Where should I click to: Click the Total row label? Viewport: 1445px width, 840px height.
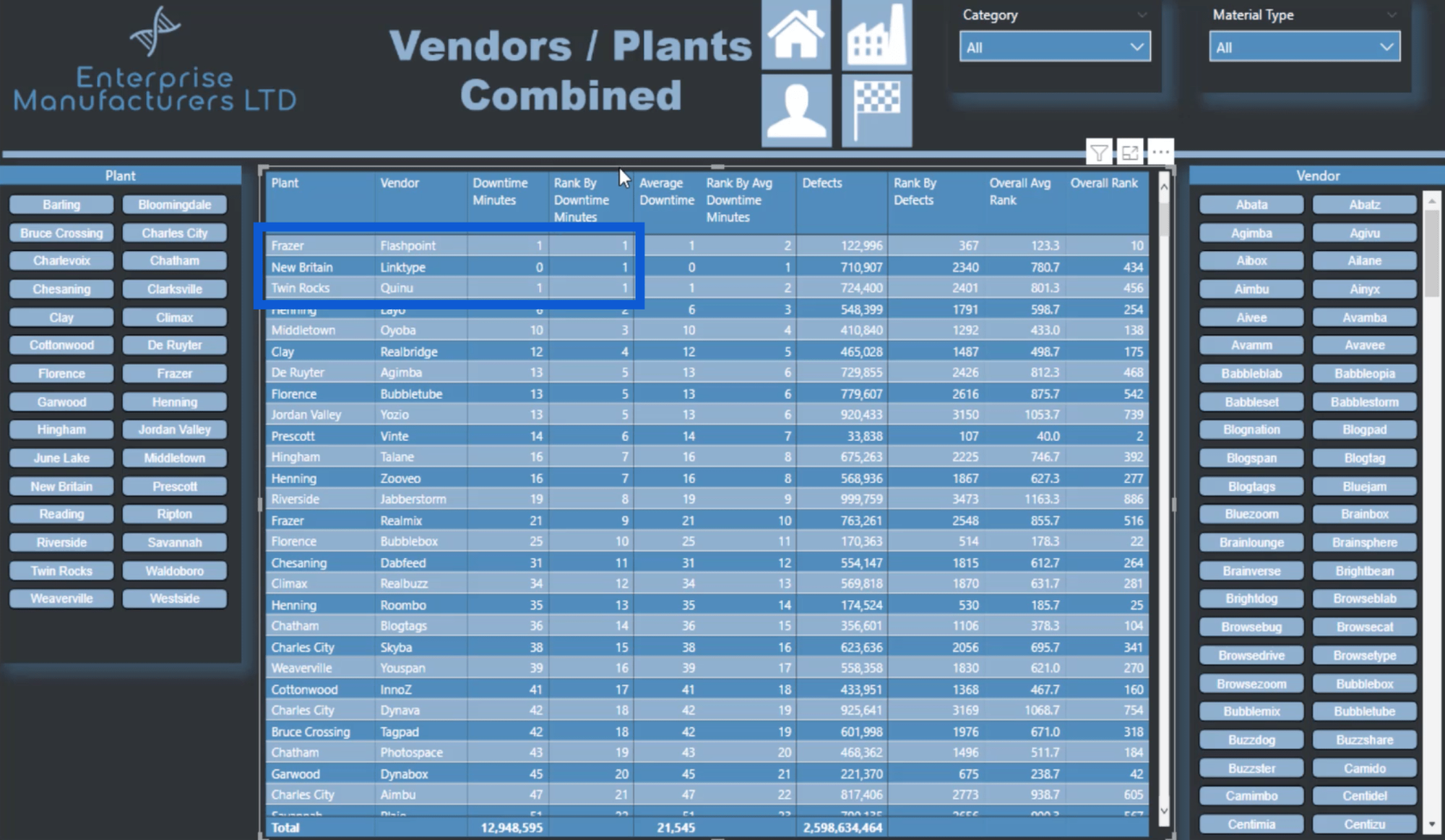click(x=286, y=828)
